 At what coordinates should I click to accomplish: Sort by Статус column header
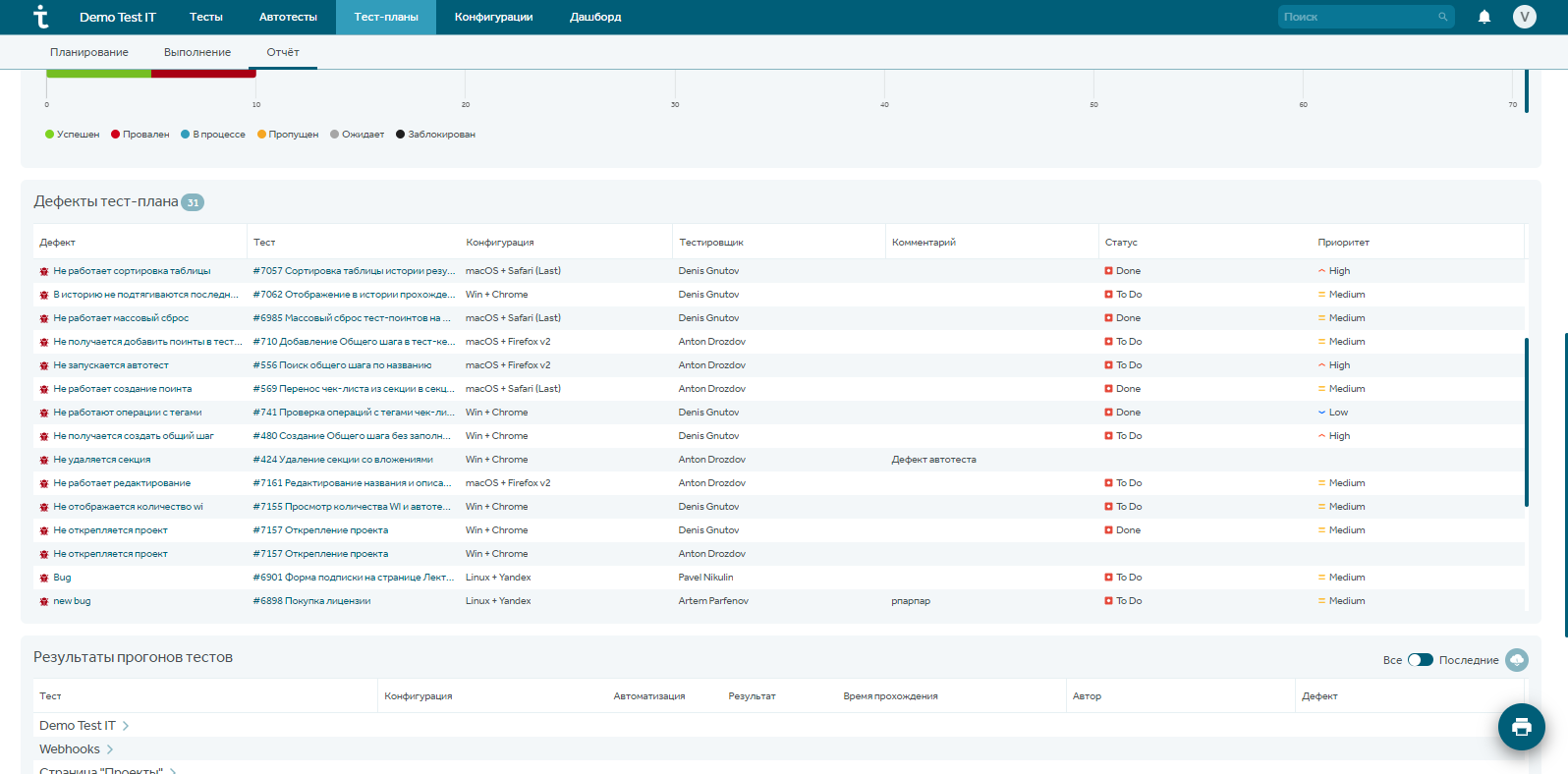click(1121, 243)
